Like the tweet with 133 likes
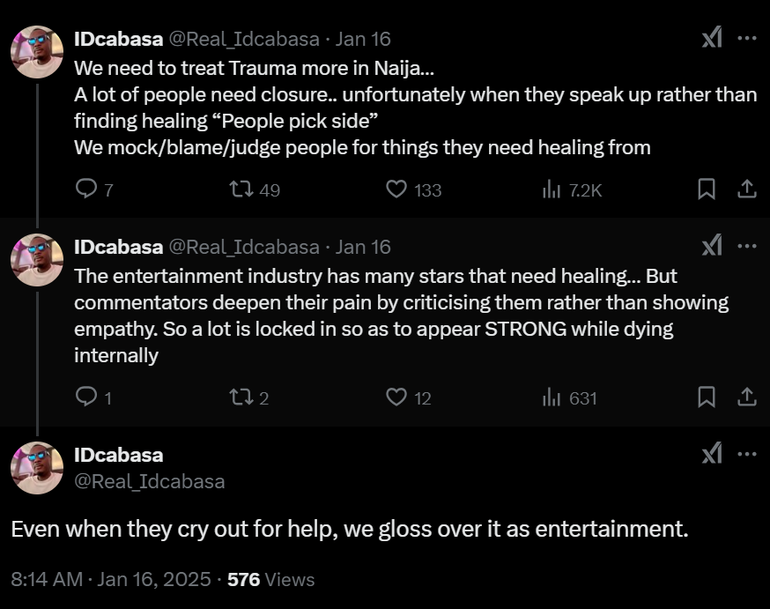This screenshot has height=609, width=770. pyautogui.click(x=397, y=189)
